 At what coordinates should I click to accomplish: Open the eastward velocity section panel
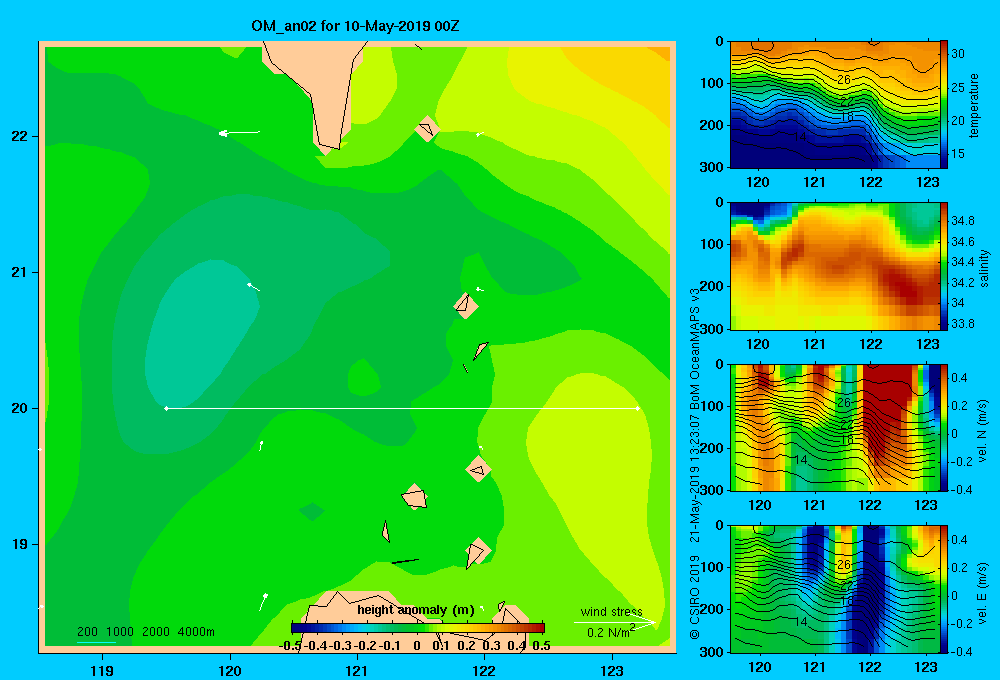[x=834, y=589]
